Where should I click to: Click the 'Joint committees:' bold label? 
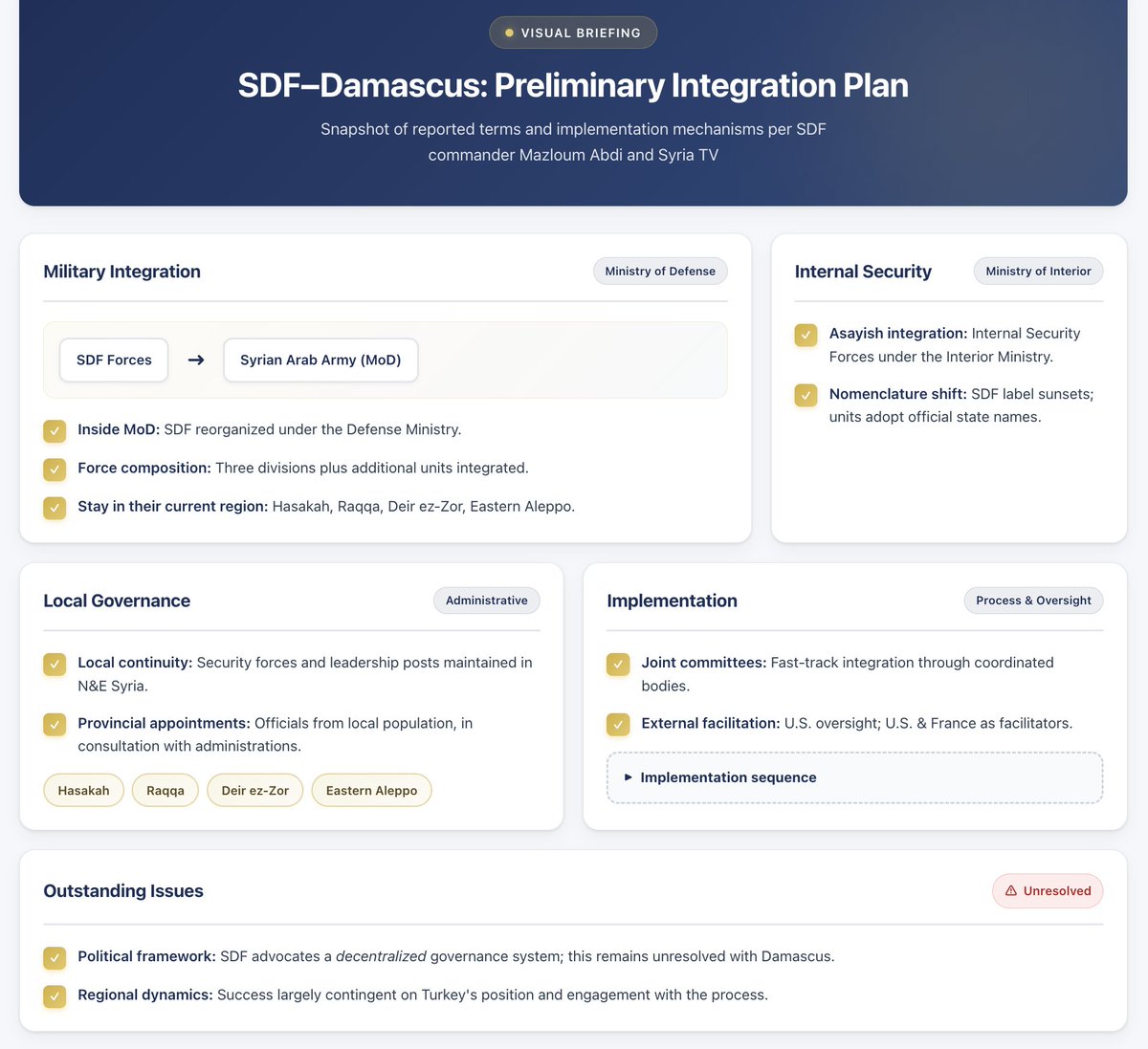(704, 662)
